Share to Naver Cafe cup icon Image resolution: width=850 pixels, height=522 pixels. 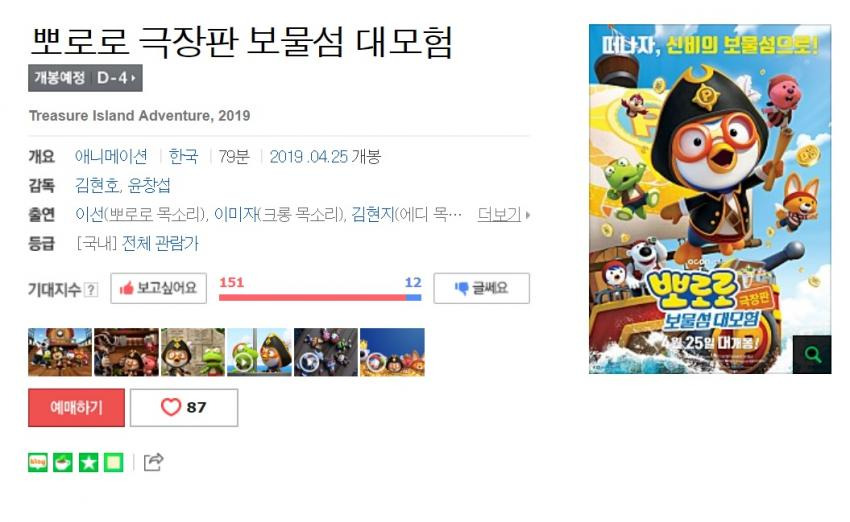coord(63,462)
